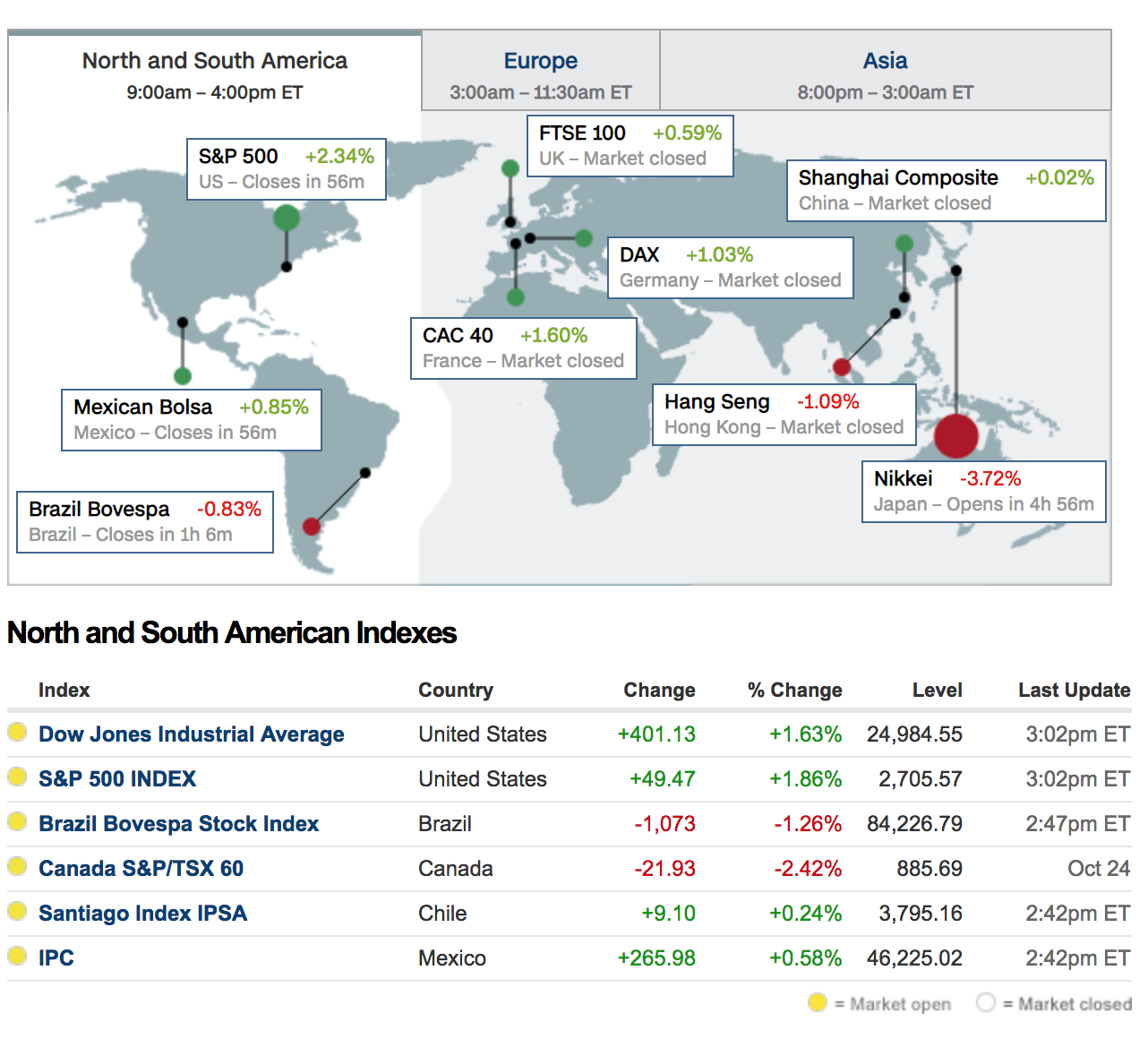Viewport: 1148px width, 1039px height.
Task: Click the IPC row yellow status dot
Action: pyautogui.click(x=17, y=956)
